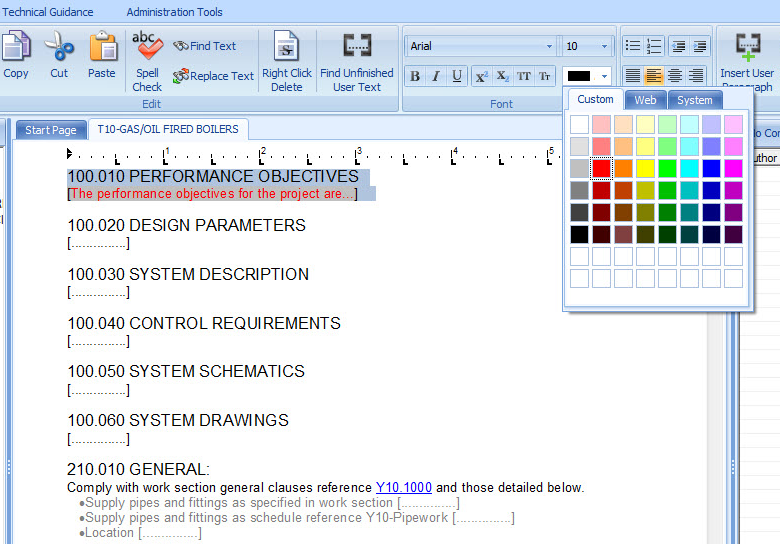This screenshot has width=780, height=544.
Task: Switch to the Start Page tab
Action: (x=51, y=130)
